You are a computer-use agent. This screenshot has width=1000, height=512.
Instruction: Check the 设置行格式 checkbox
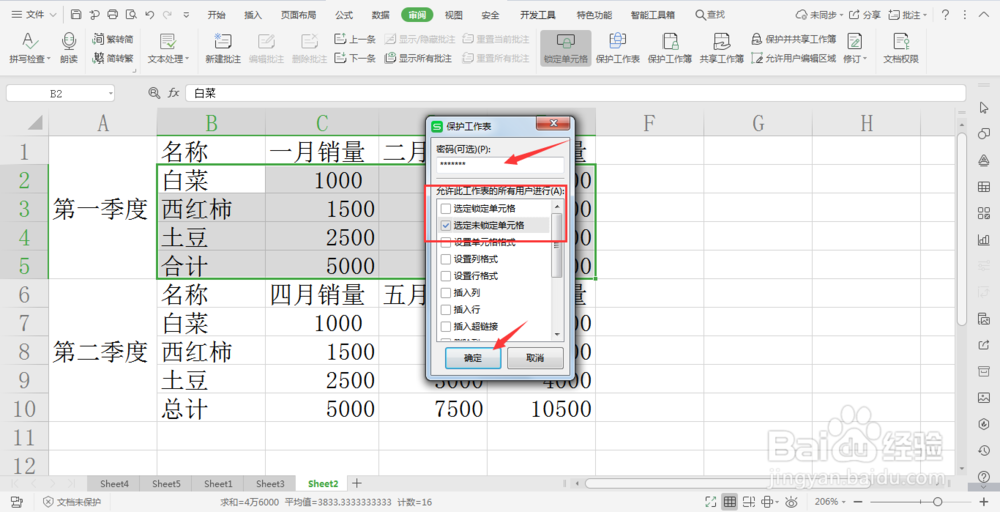point(446,276)
